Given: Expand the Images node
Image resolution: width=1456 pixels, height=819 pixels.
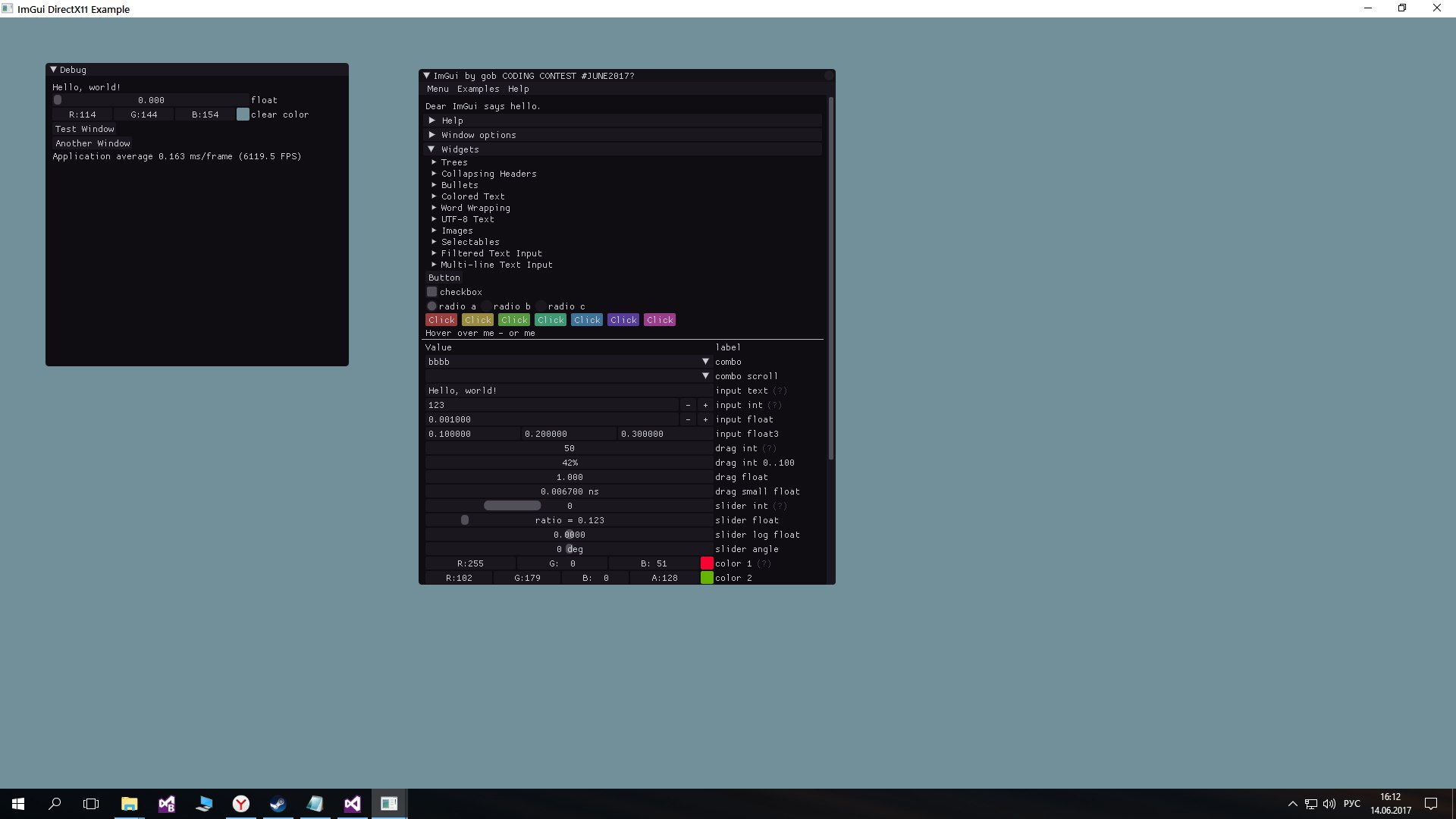Looking at the screenshot, I should tap(452, 231).
